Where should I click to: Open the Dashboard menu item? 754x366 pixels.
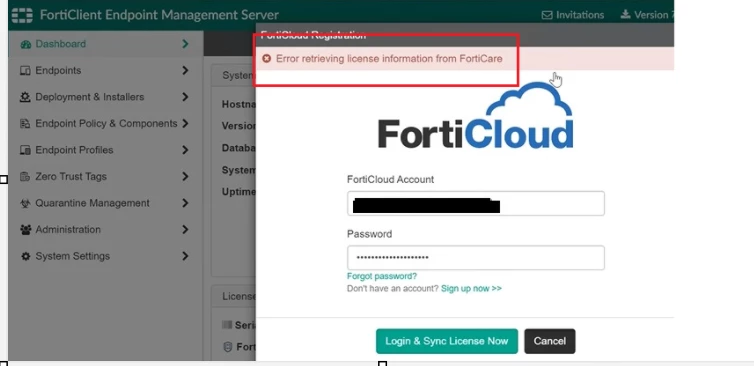click(x=106, y=44)
